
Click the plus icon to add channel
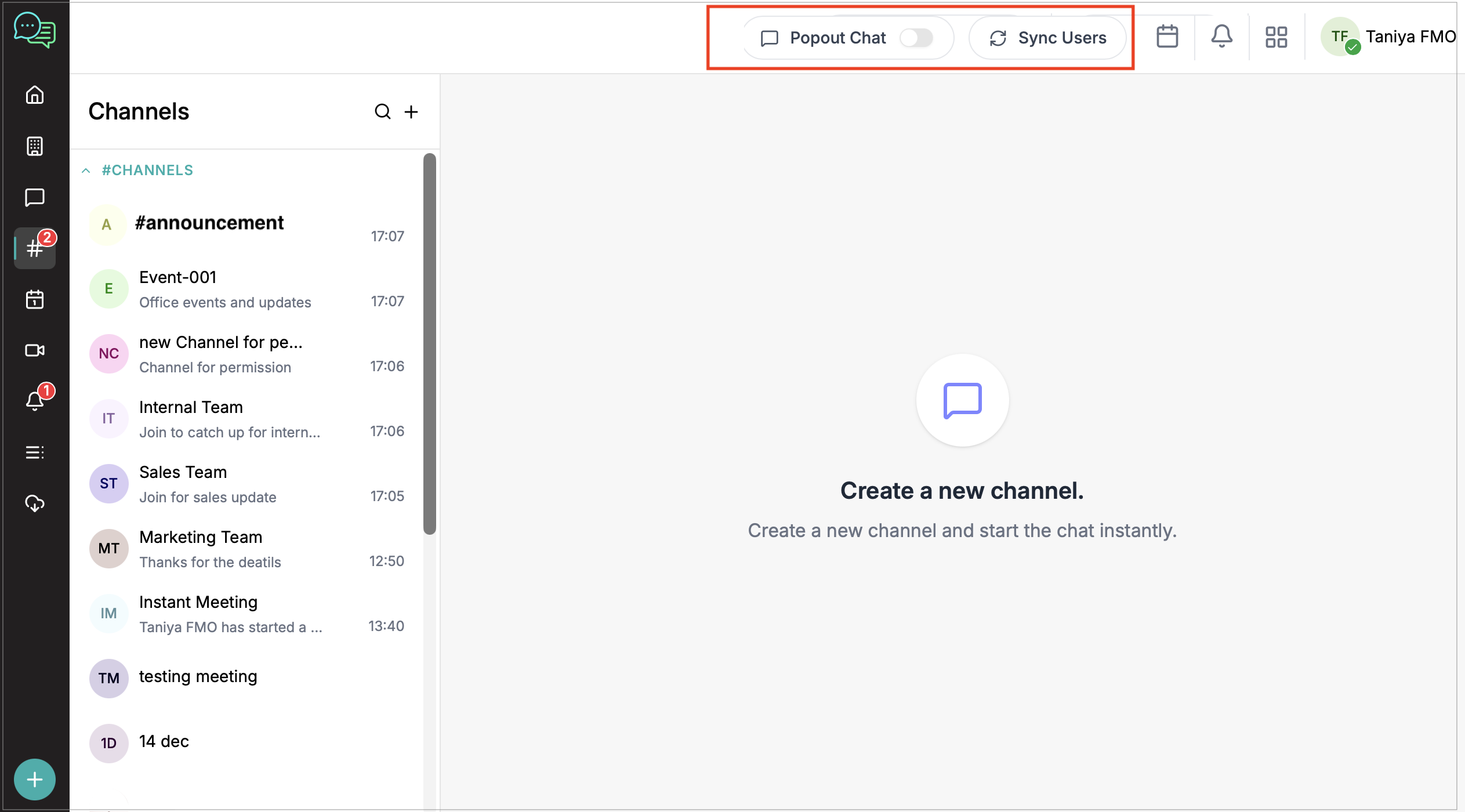click(411, 111)
